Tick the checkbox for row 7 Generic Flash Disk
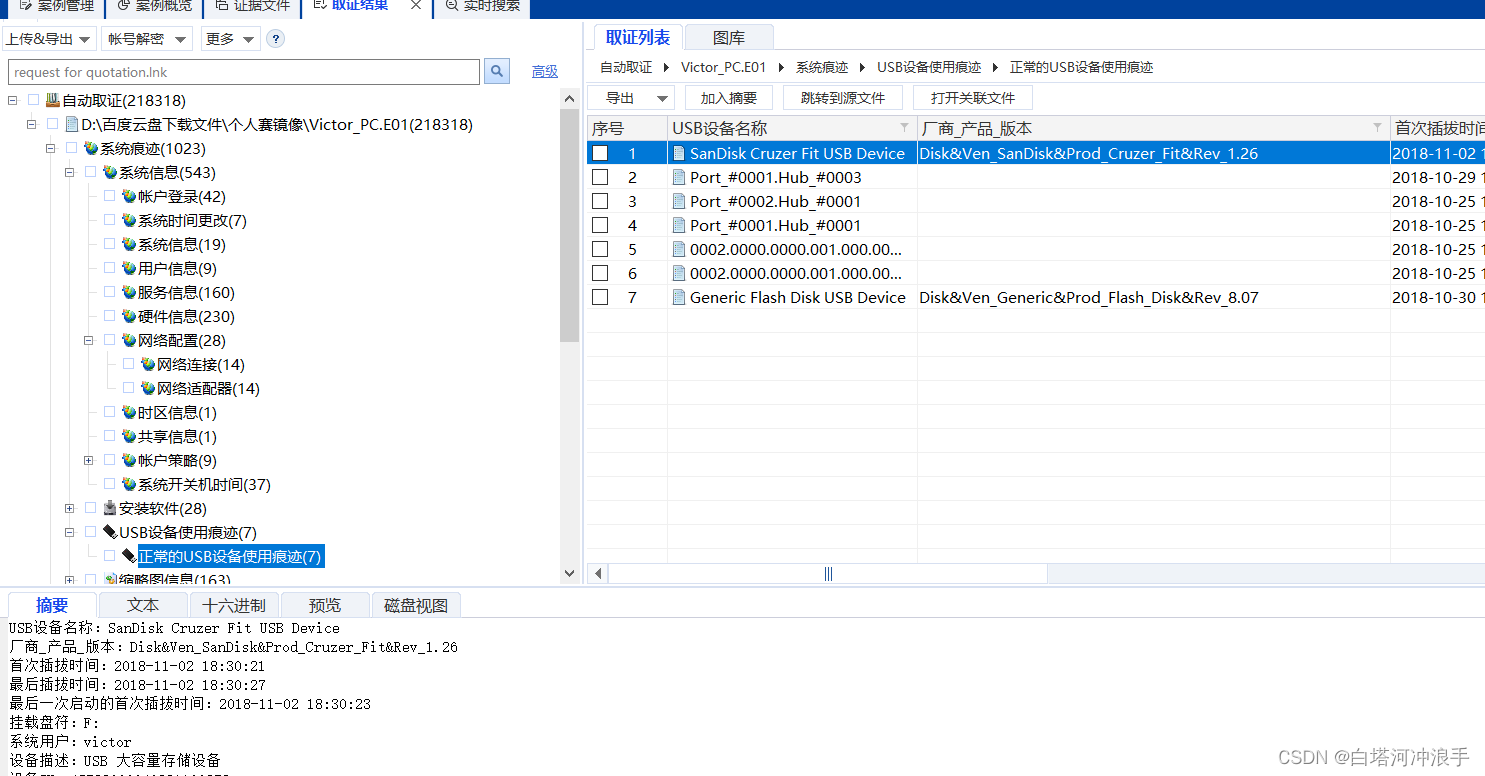1485x776 pixels. click(x=600, y=297)
